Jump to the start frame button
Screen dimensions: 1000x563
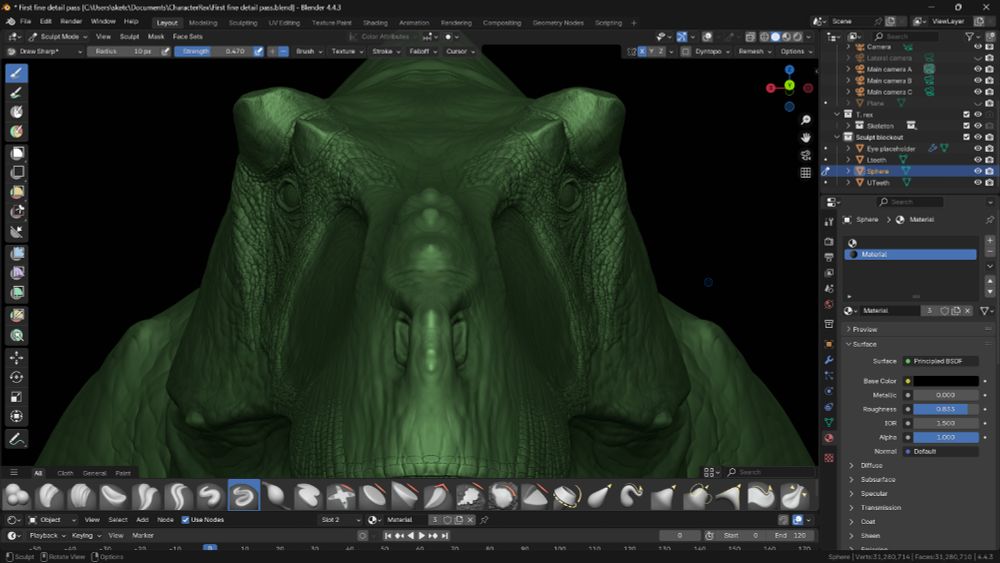(x=387, y=536)
